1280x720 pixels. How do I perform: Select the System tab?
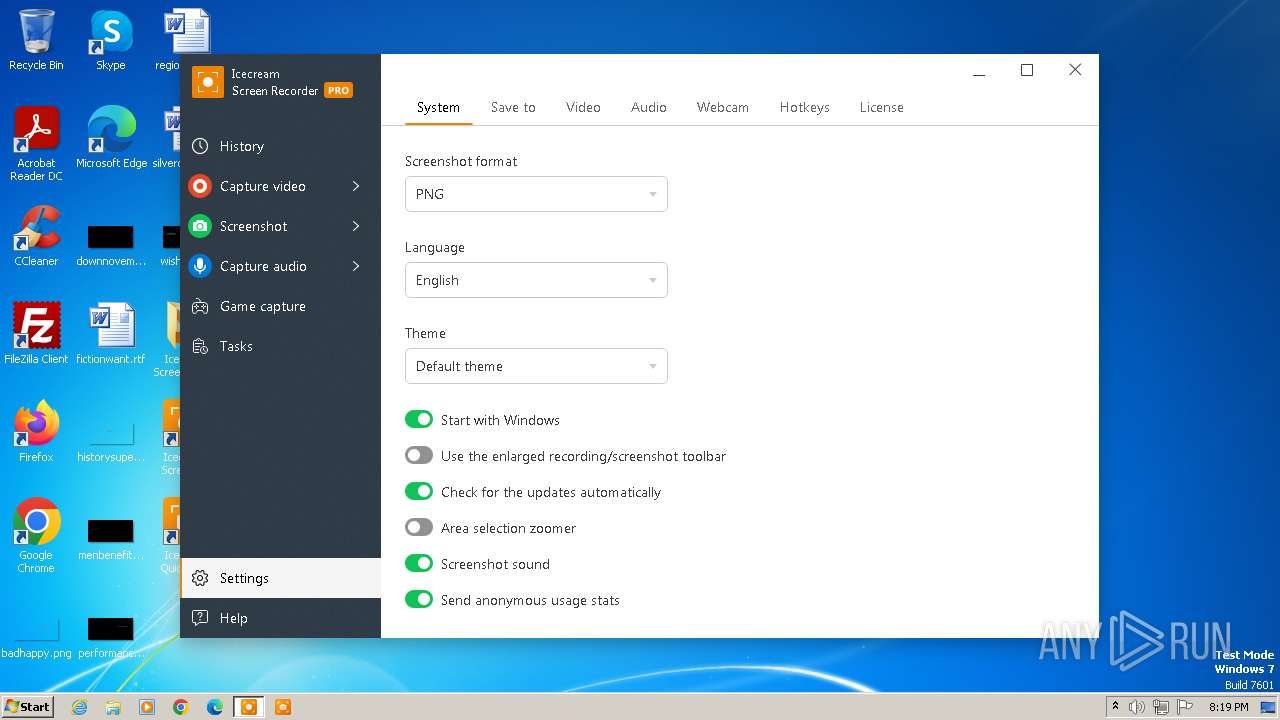(438, 107)
